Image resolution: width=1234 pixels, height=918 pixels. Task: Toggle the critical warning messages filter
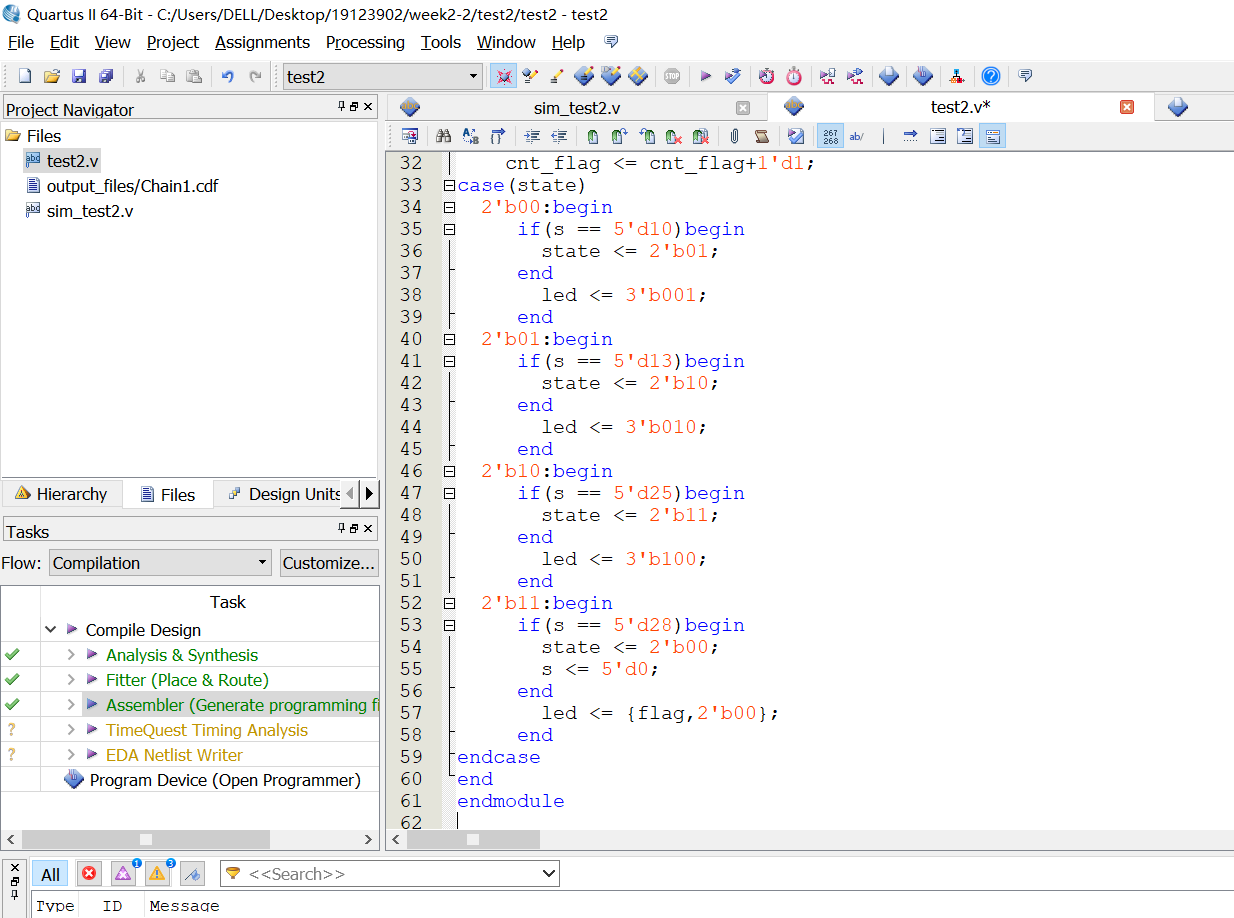click(123, 874)
